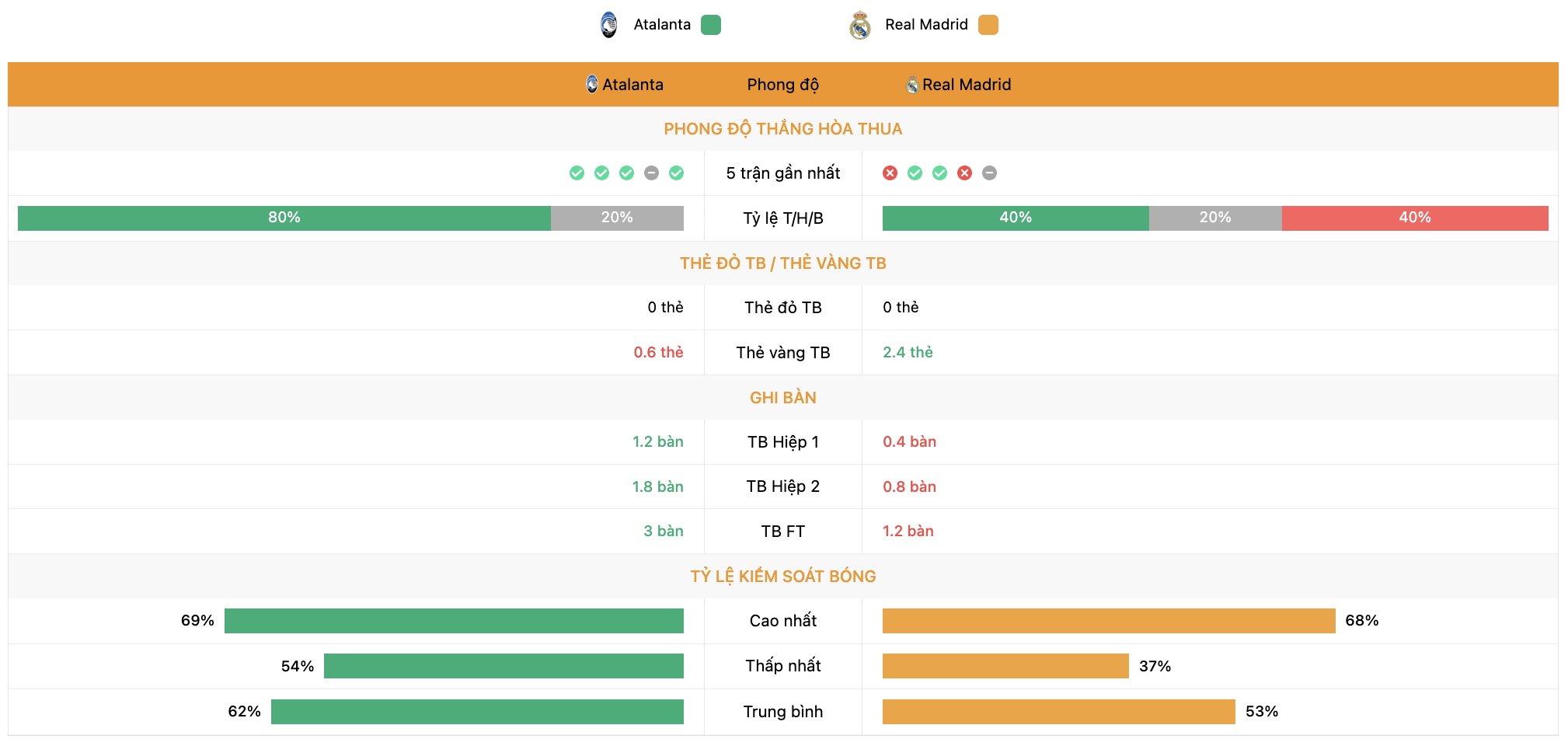Viewport: 1568px width, 746px height.
Task: Click Atalanta's 20% draw bar segment
Action: 617,218
